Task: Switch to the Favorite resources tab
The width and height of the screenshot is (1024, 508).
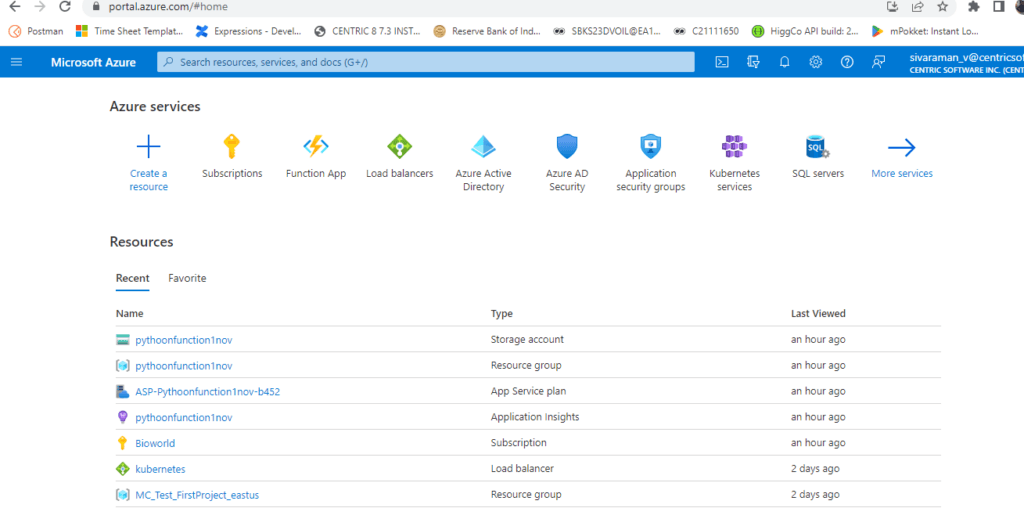Action: coord(187,278)
